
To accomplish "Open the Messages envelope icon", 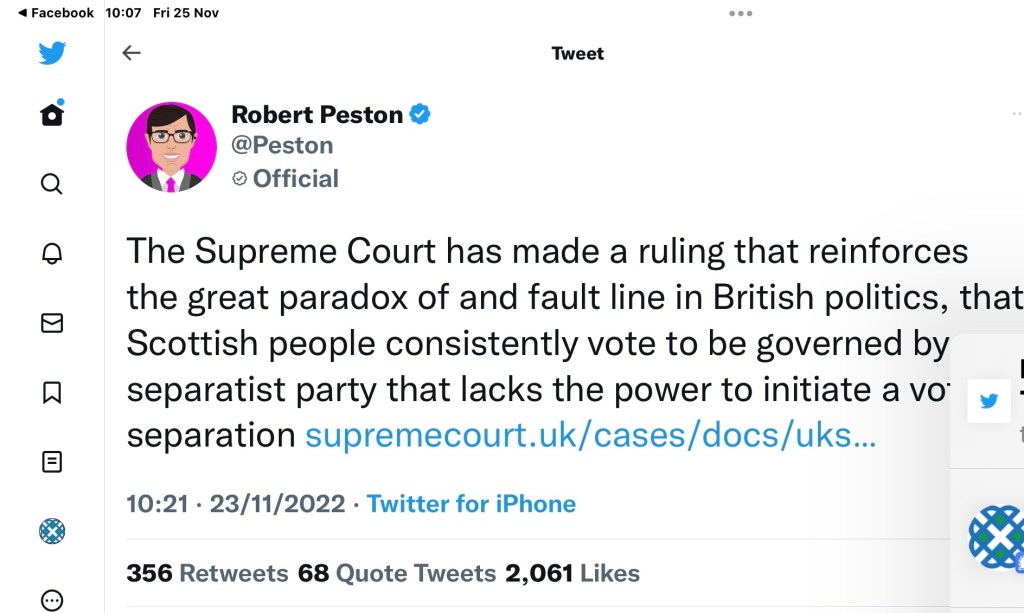I will click(x=52, y=323).
